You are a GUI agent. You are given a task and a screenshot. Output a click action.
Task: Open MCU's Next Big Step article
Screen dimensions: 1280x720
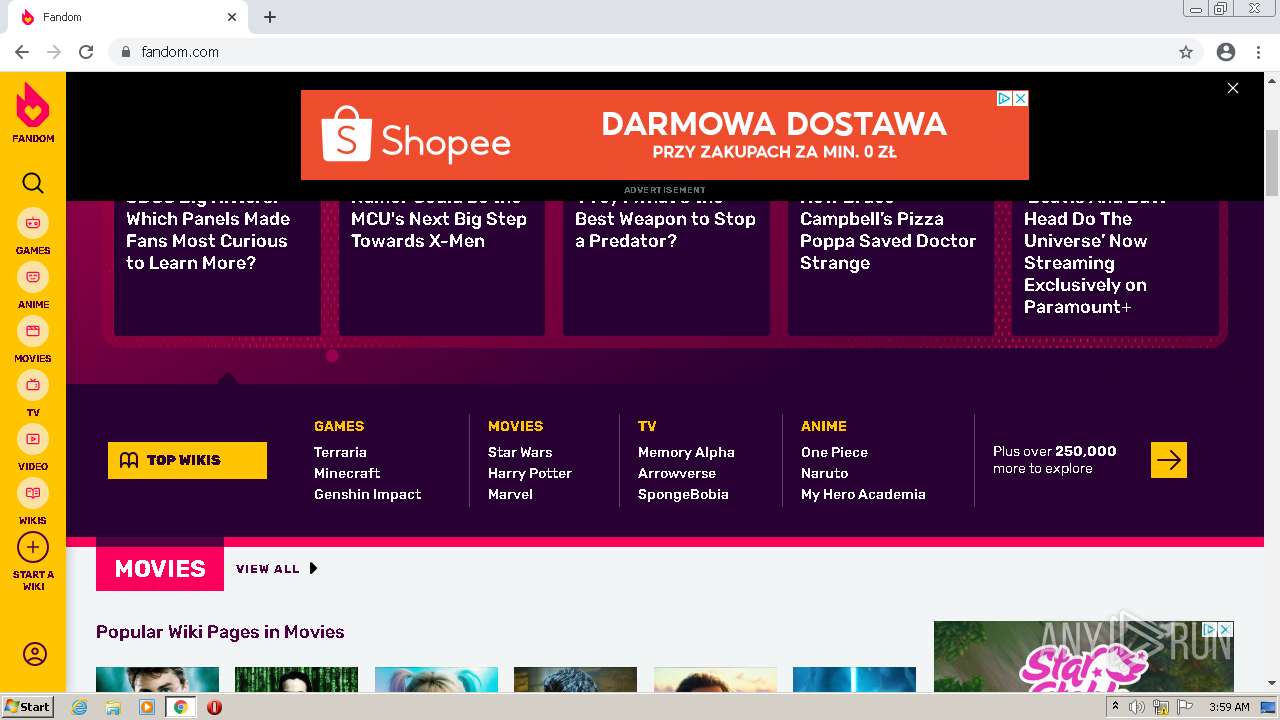pyautogui.click(x=442, y=268)
